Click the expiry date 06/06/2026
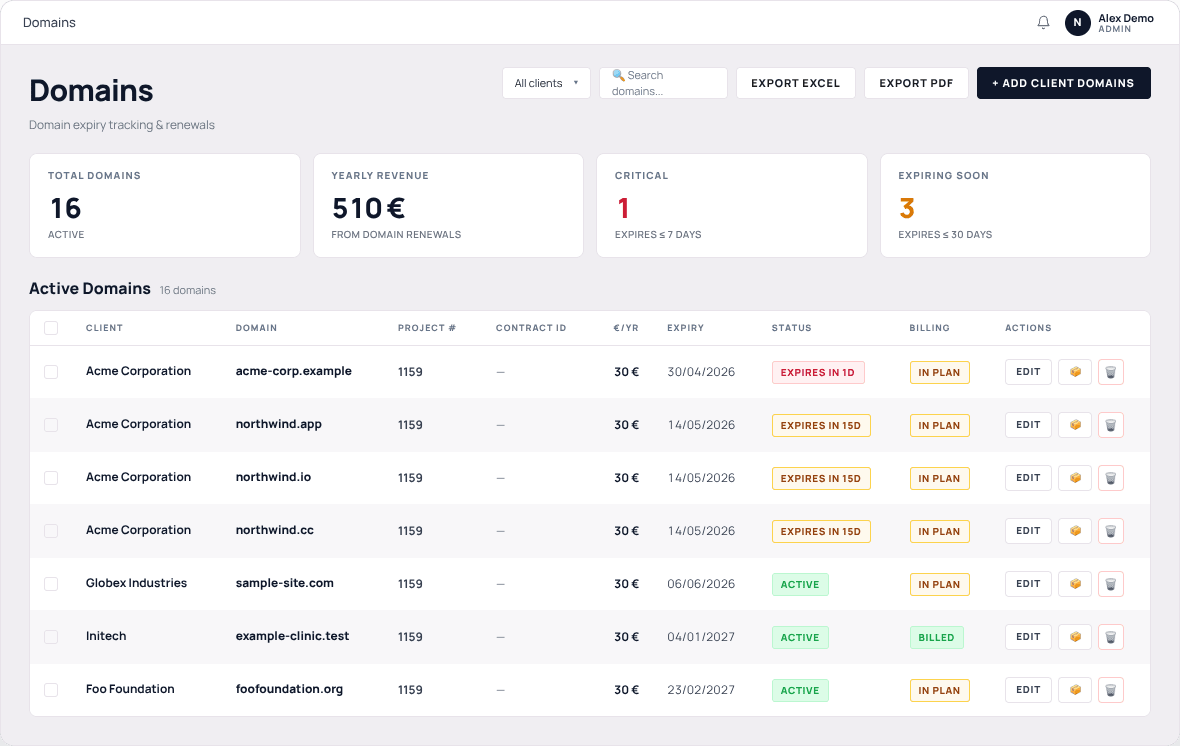The width and height of the screenshot is (1180, 746). 701,583
